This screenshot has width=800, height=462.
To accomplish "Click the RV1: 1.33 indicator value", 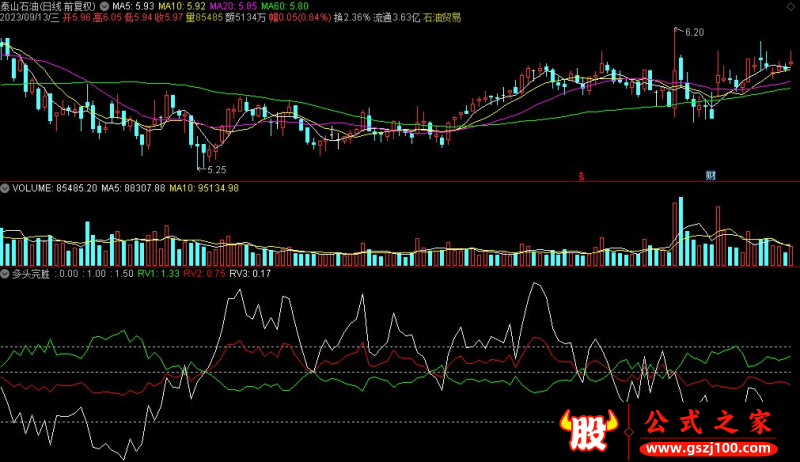I will tap(159, 274).
